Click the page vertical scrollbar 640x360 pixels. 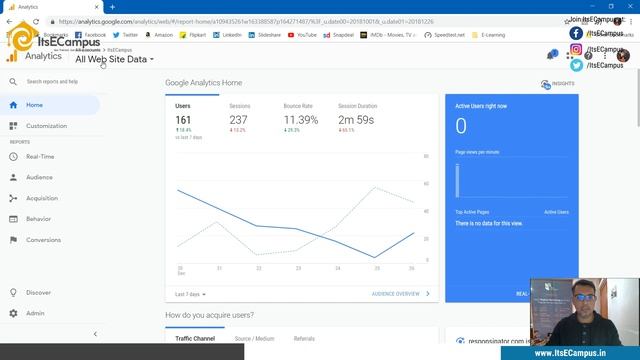(638, 98)
